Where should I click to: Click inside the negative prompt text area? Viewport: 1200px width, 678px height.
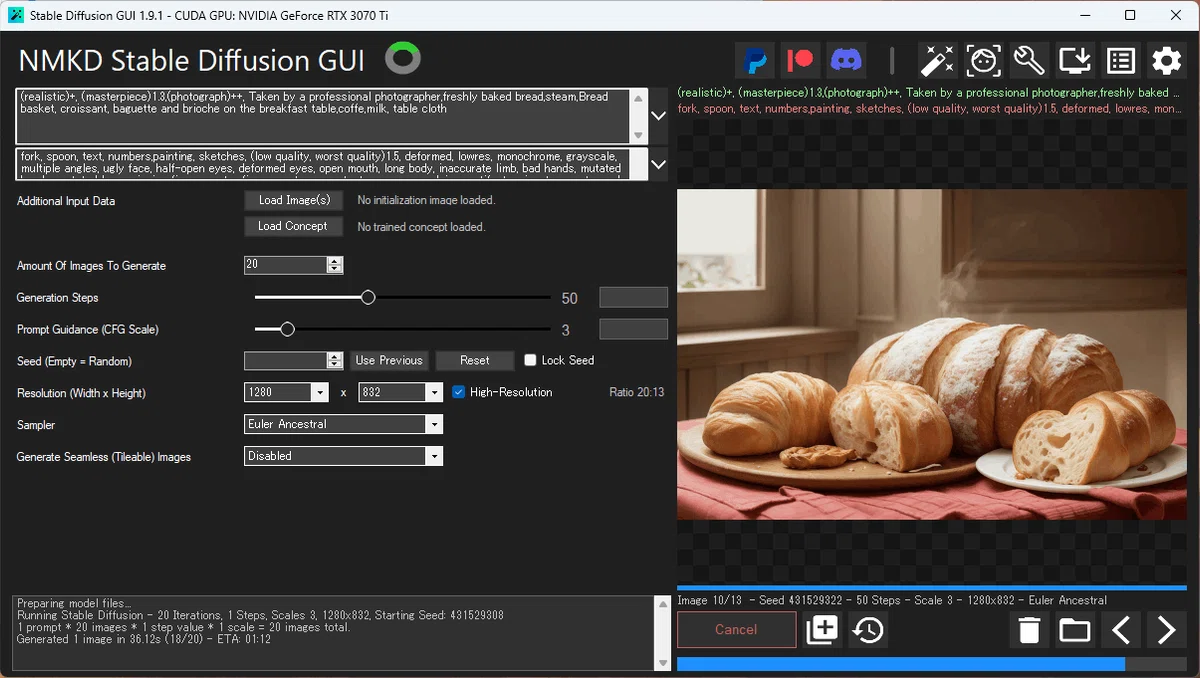click(x=323, y=164)
